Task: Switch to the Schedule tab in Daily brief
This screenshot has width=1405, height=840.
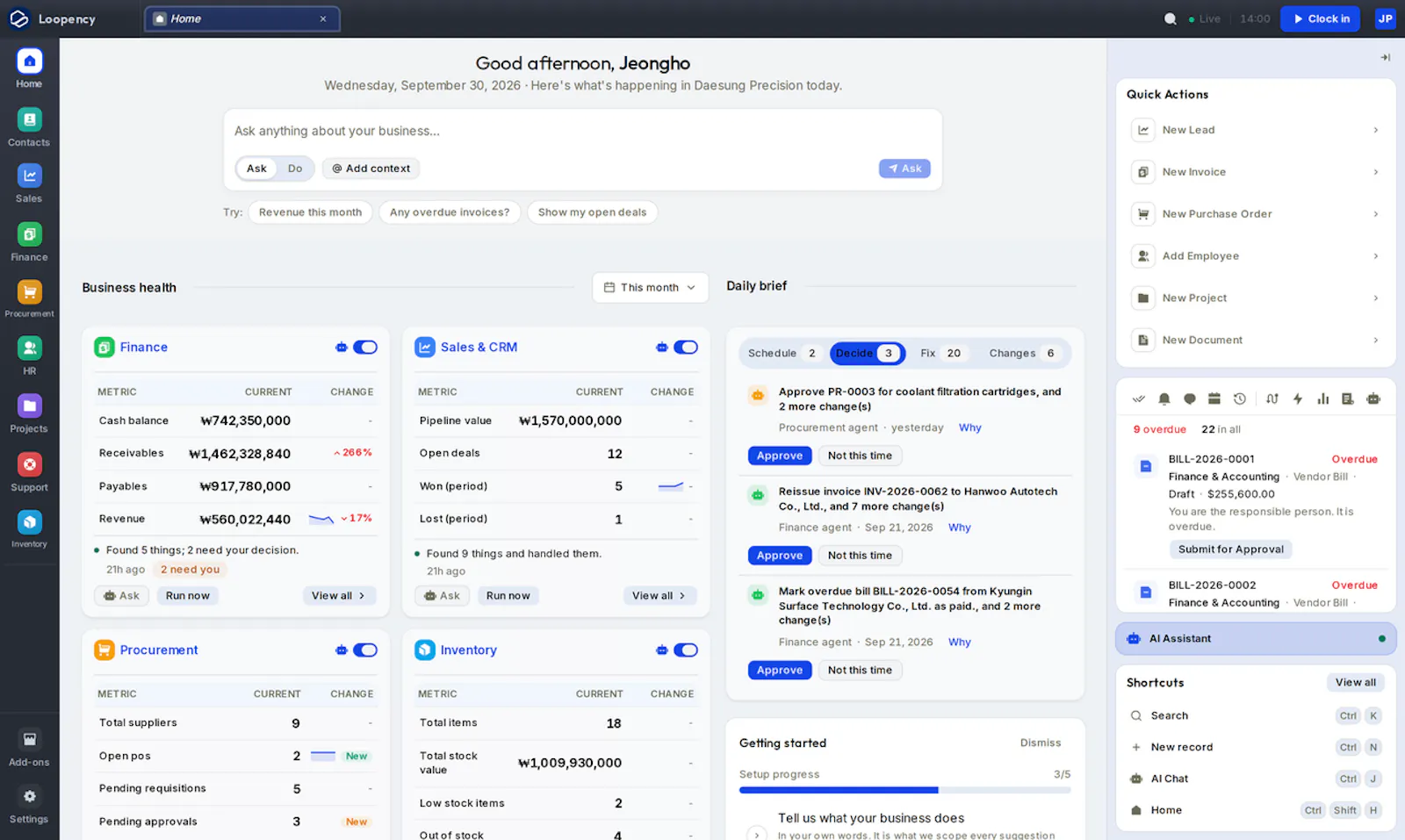Action: (x=782, y=354)
